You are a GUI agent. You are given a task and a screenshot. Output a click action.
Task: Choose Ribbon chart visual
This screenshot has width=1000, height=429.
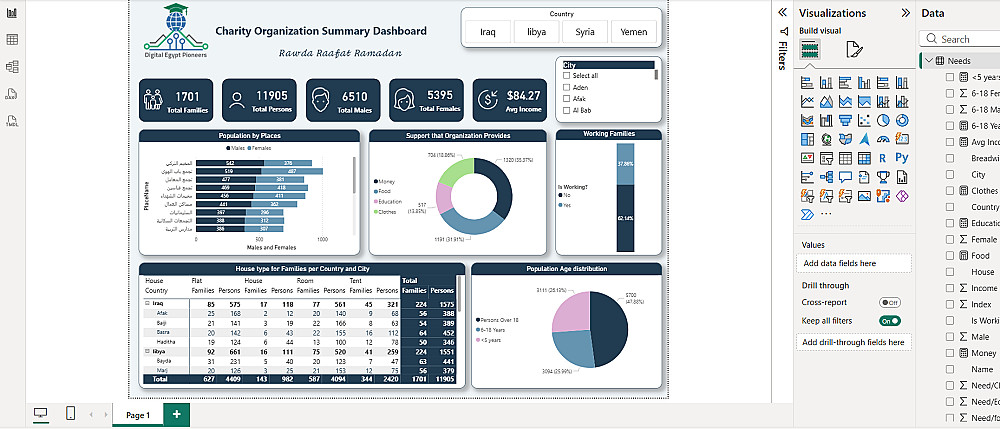pyautogui.click(x=807, y=120)
